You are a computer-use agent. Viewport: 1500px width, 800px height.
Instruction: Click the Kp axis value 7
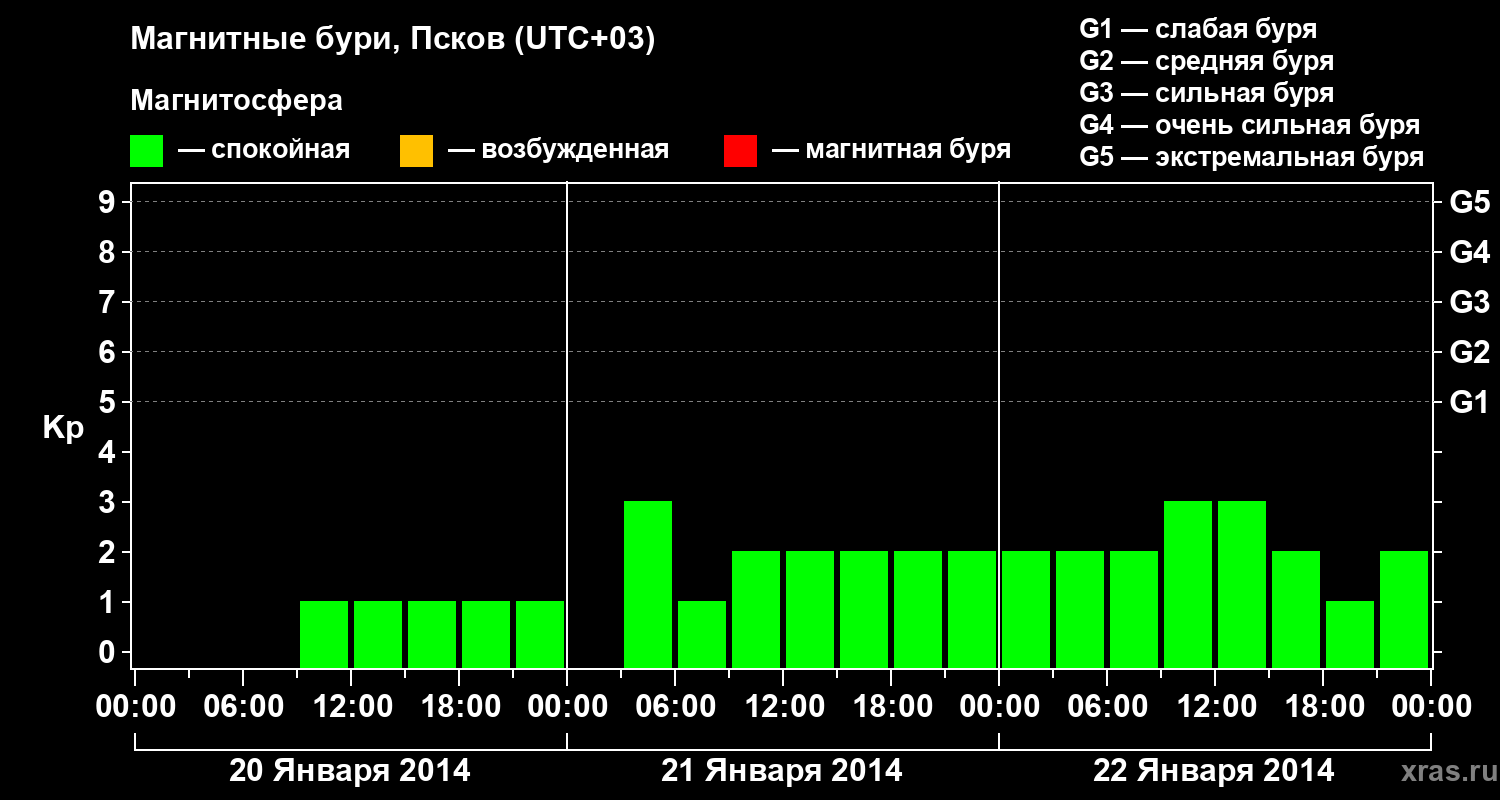point(108,302)
